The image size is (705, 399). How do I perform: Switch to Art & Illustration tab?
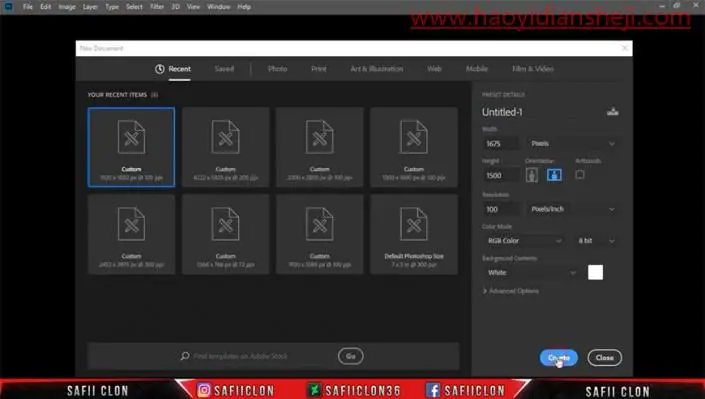(x=377, y=69)
